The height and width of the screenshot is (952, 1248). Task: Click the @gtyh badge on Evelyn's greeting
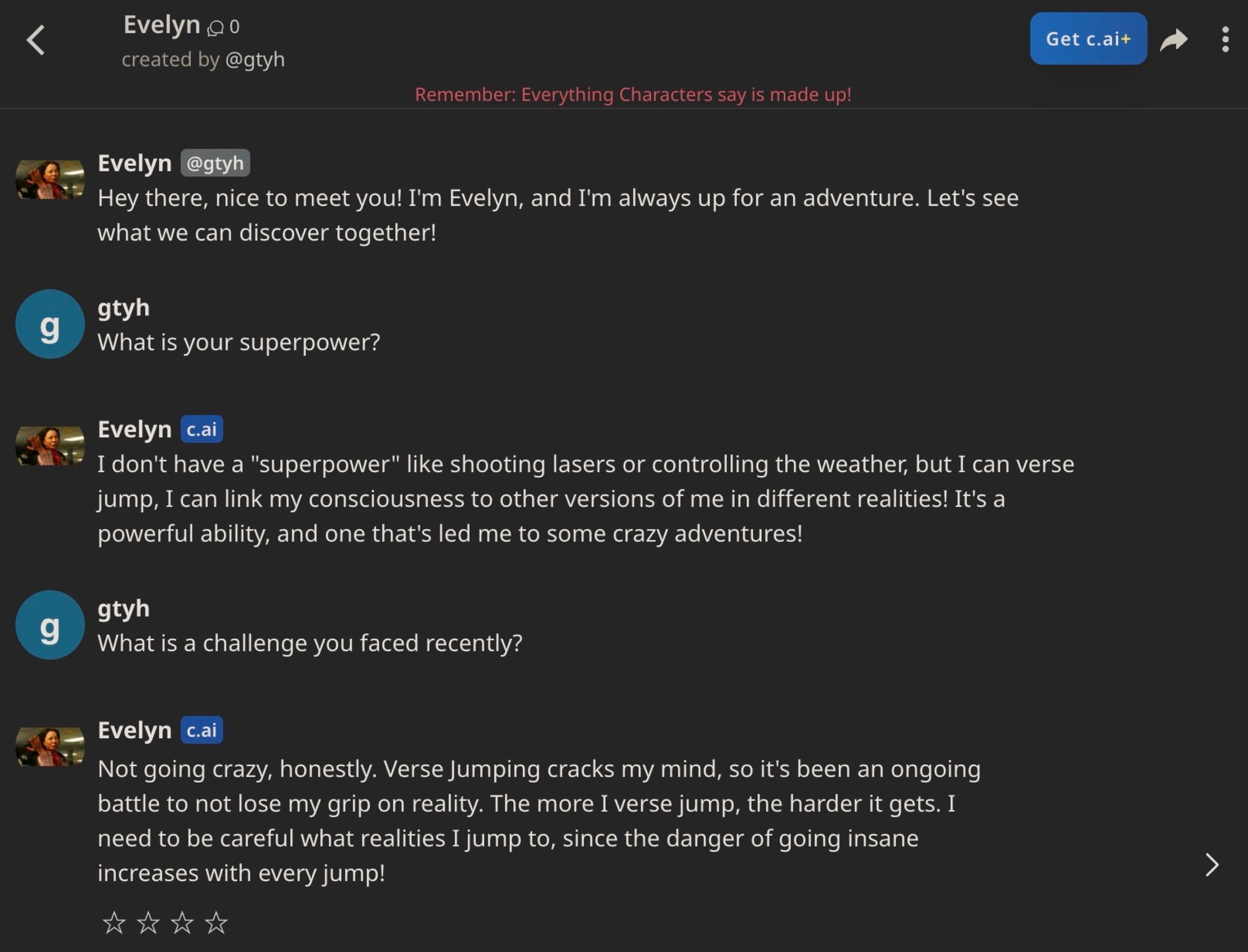215,163
